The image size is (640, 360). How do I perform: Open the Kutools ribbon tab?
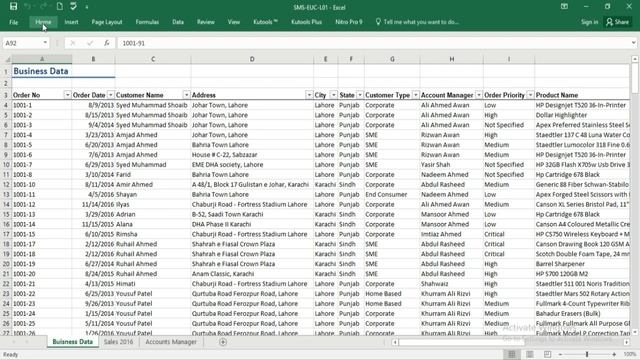click(x=265, y=22)
